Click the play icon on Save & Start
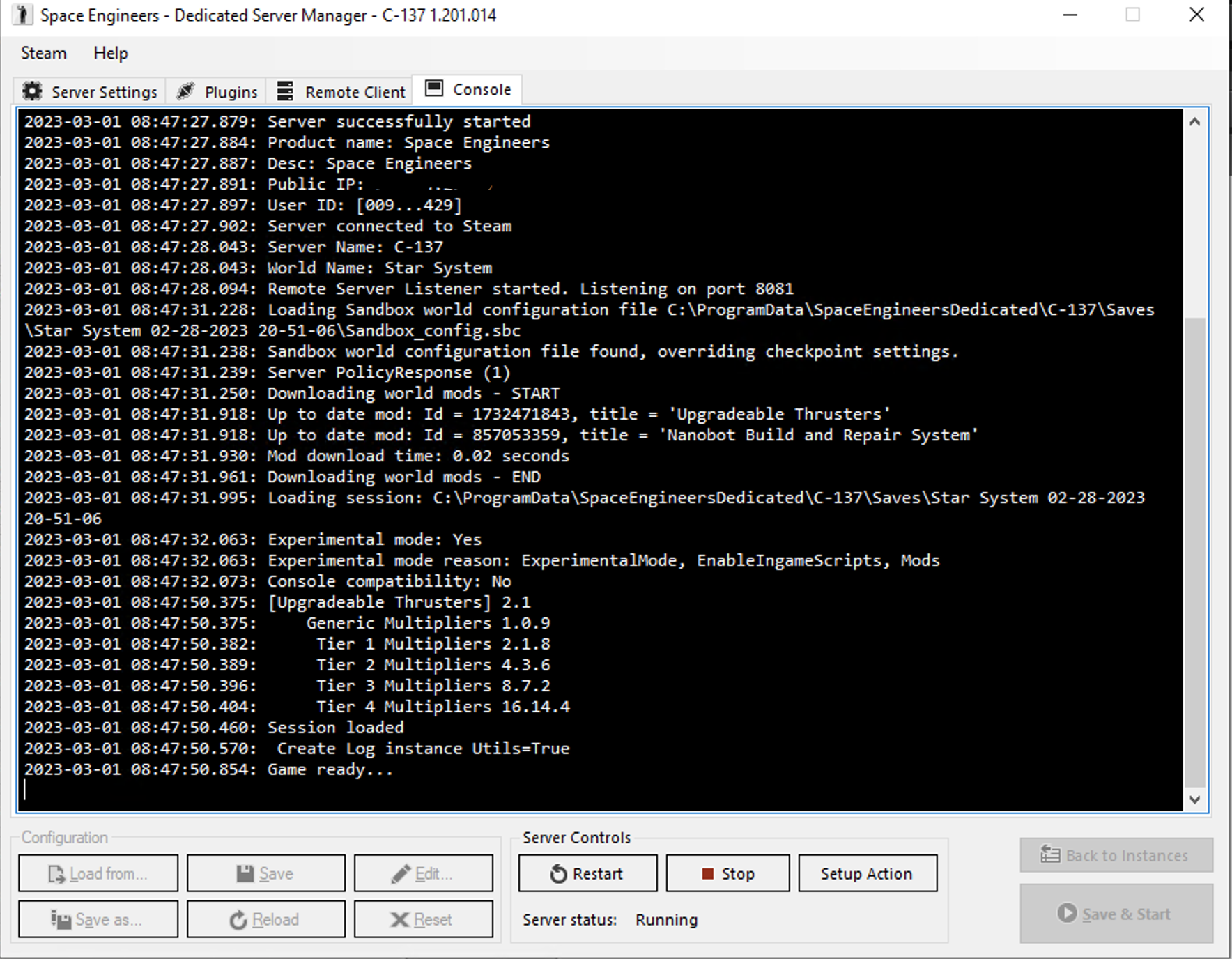This screenshot has height=959, width=1232. click(1067, 913)
